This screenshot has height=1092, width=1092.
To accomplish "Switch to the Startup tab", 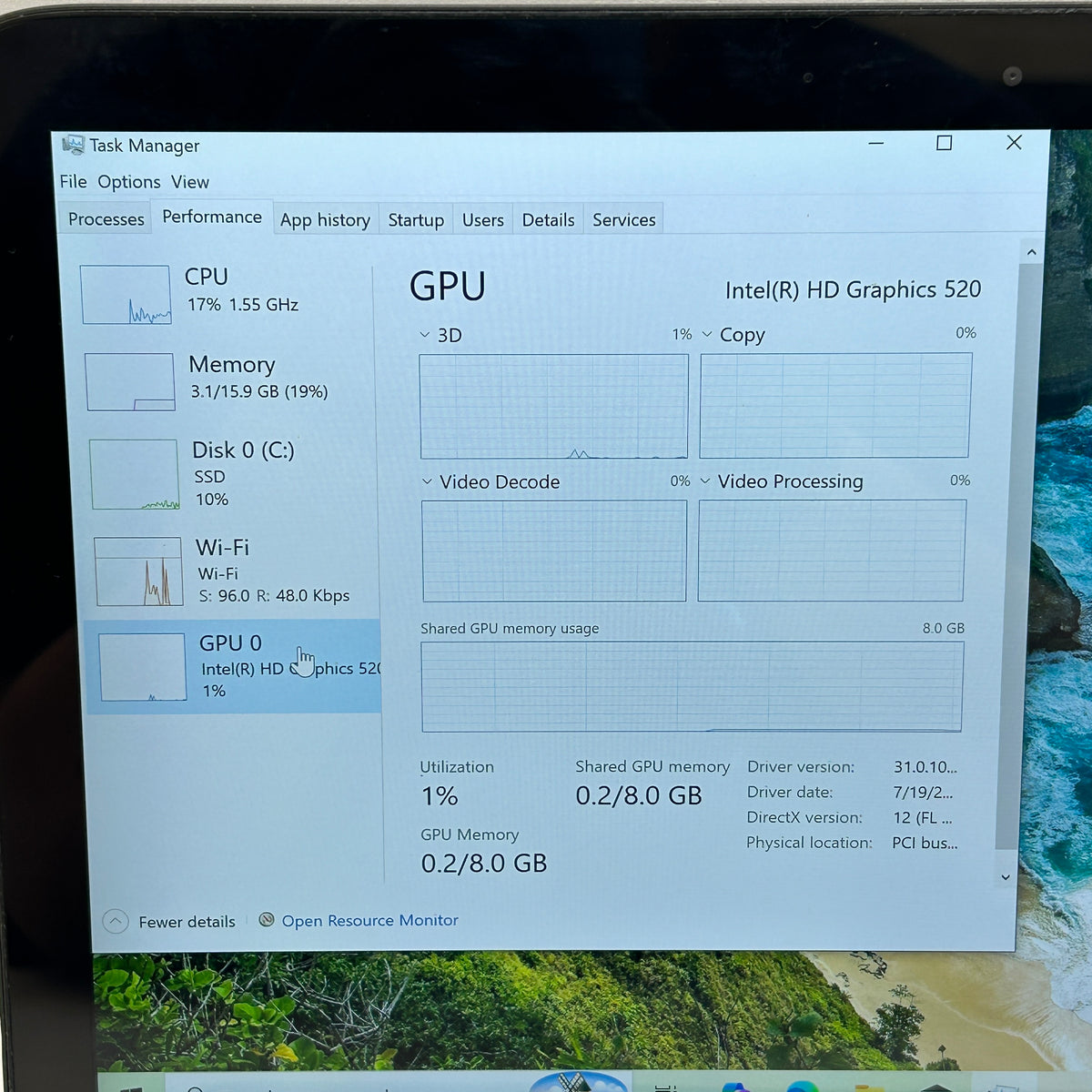I will [x=416, y=219].
